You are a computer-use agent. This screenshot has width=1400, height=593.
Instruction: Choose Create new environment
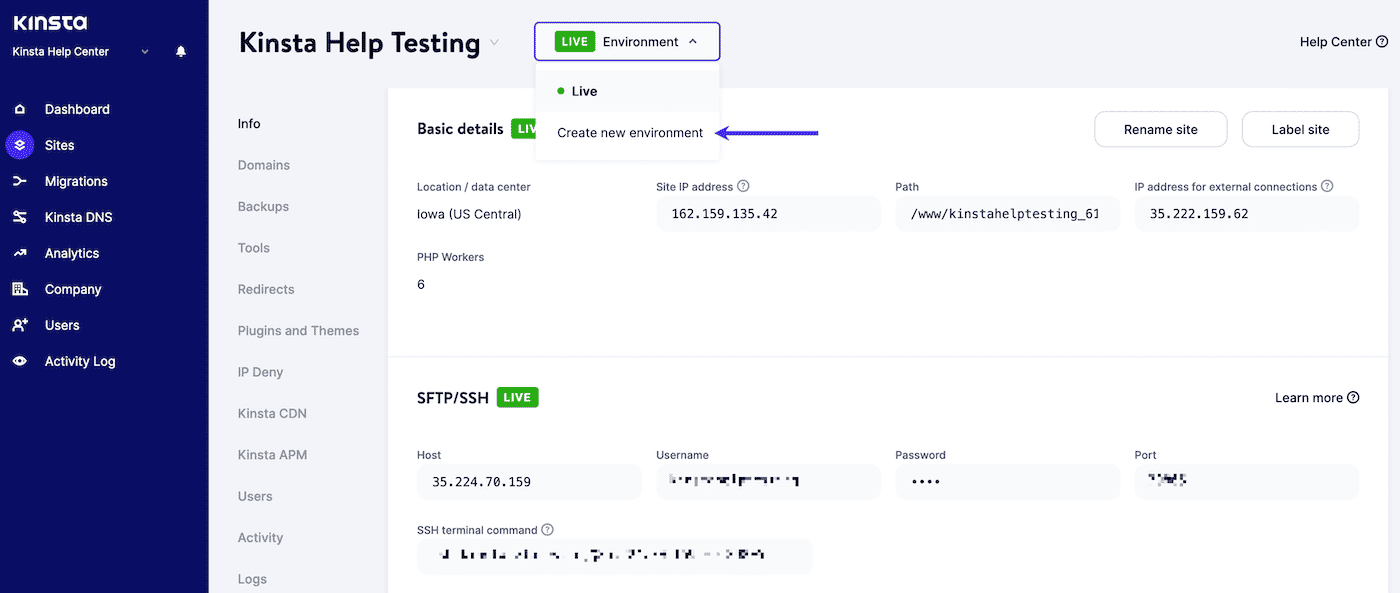(629, 132)
